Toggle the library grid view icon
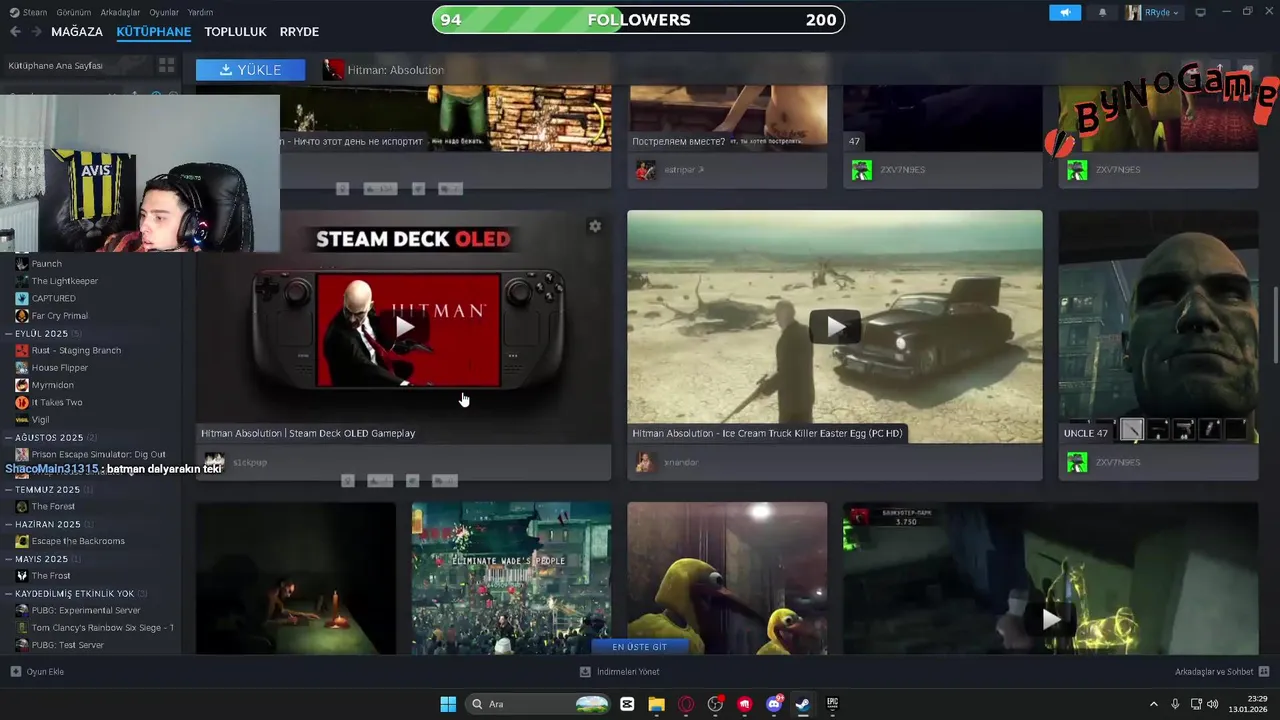Screen dimensions: 1280x720 coord(166,65)
